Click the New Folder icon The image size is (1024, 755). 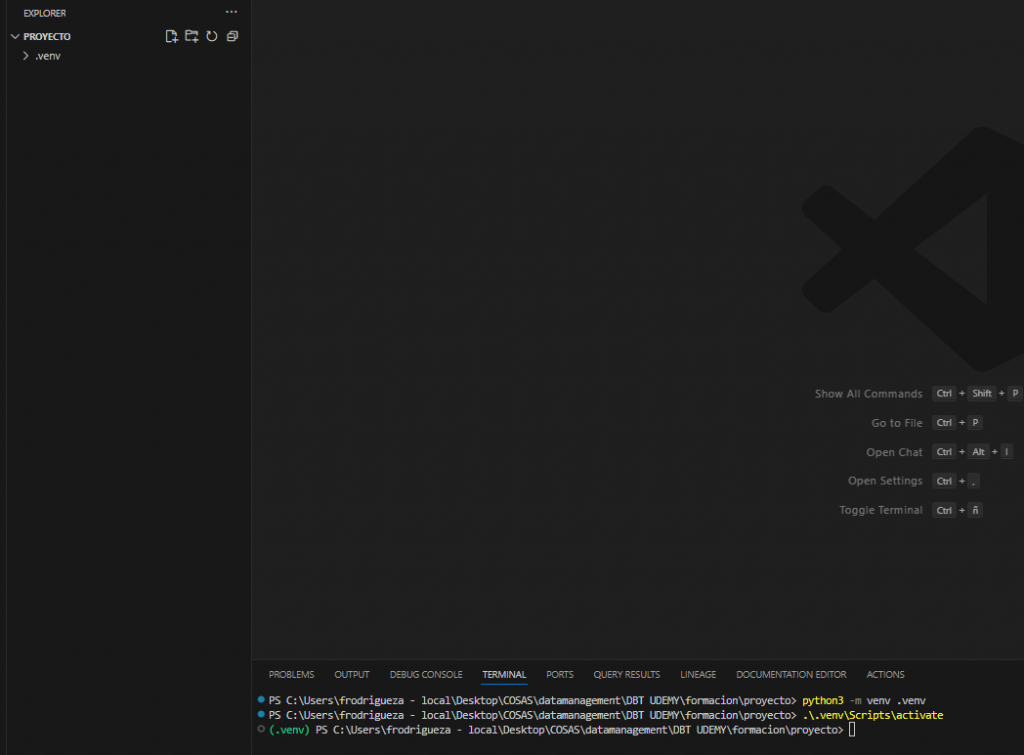coord(191,36)
